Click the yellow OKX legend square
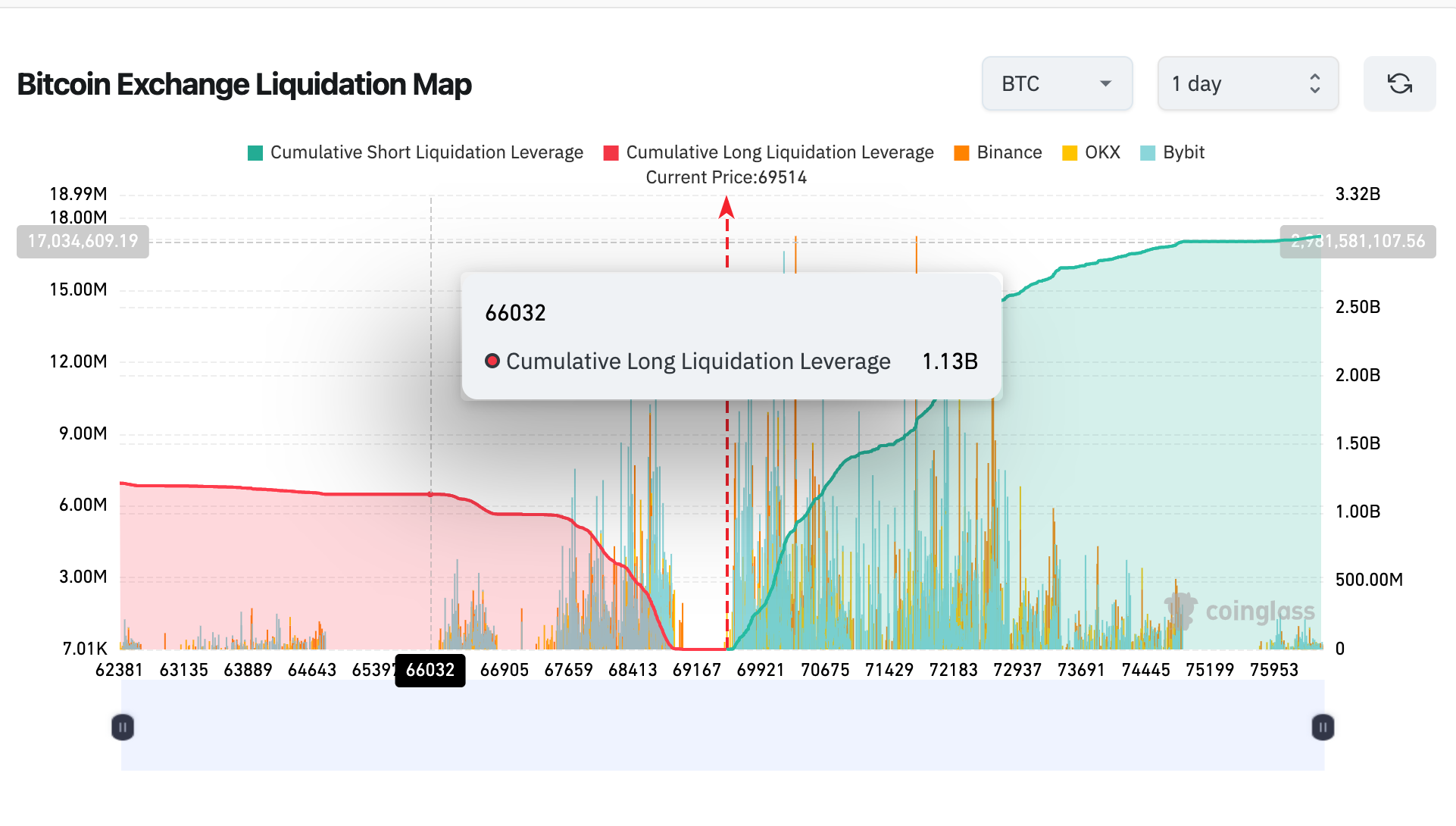This screenshot has height=826, width=1456. [1068, 152]
